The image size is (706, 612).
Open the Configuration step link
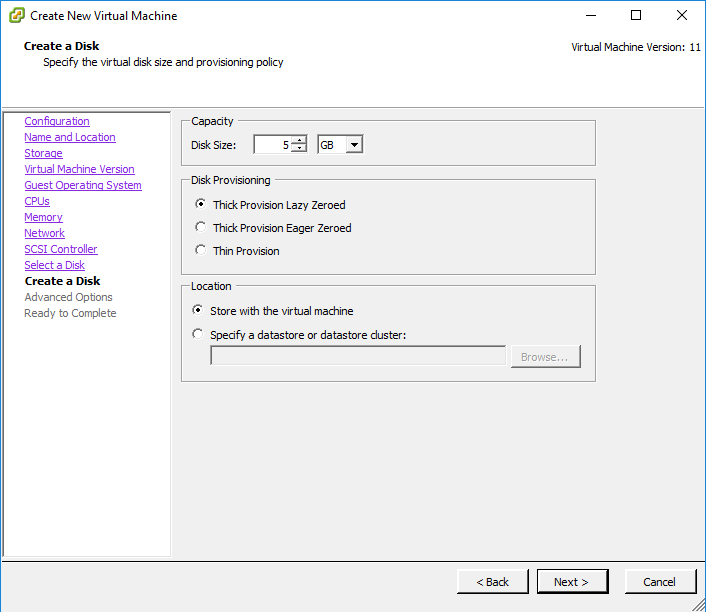point(57,121)
